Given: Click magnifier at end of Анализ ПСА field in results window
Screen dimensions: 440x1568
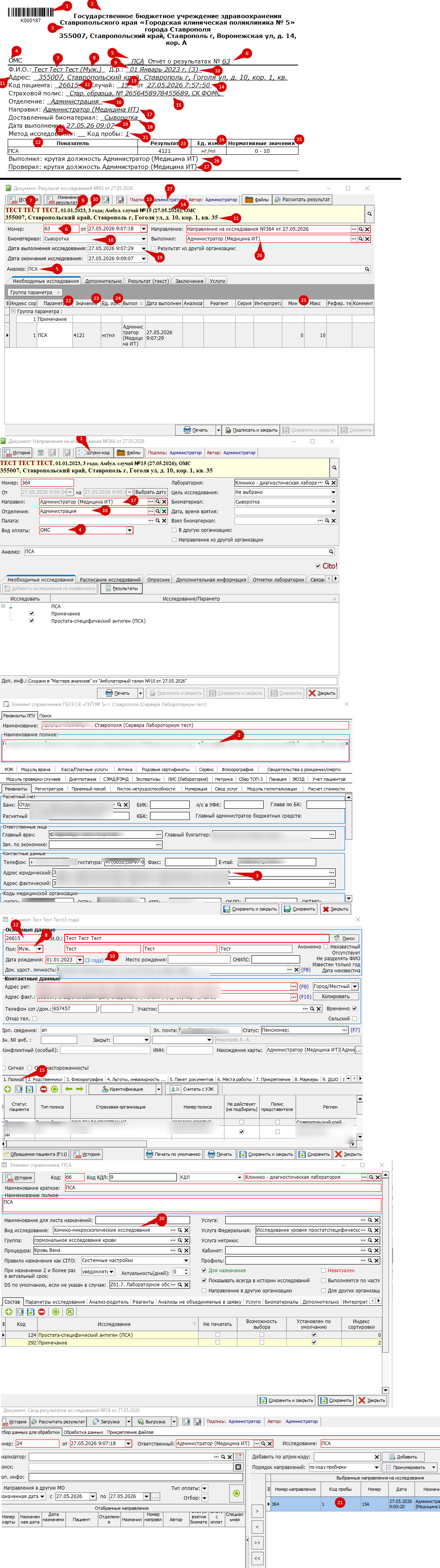Looking at the screenshot, I should (367, 269).
